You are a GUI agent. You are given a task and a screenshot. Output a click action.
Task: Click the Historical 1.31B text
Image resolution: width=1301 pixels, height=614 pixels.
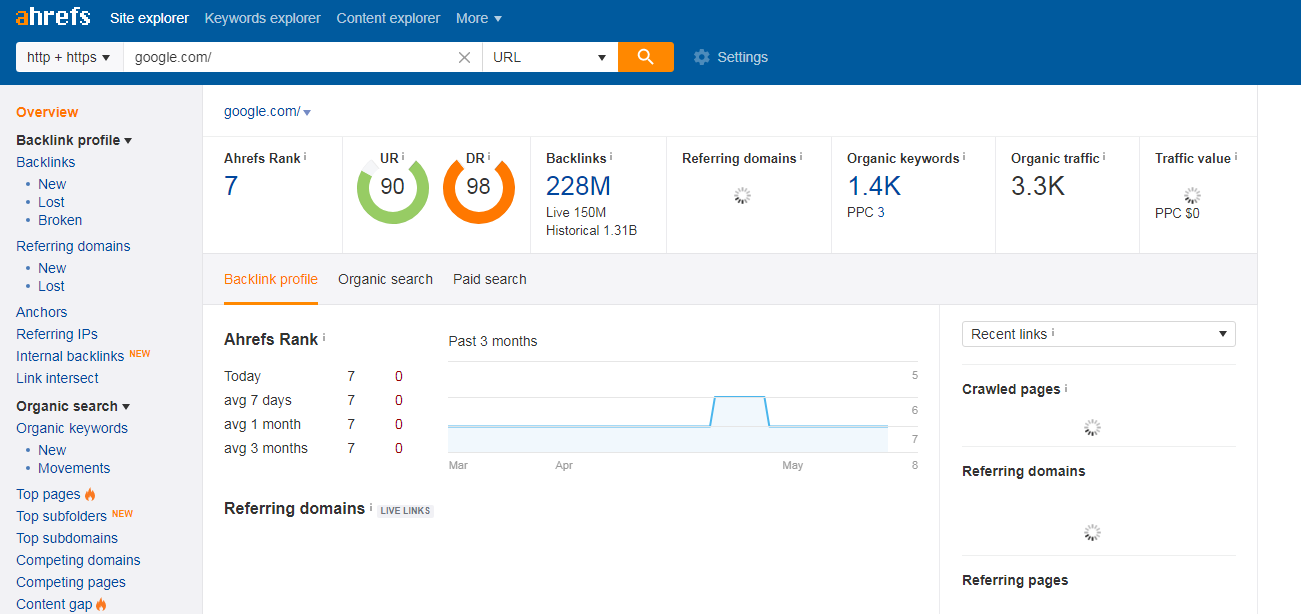(x=591, y=230)
